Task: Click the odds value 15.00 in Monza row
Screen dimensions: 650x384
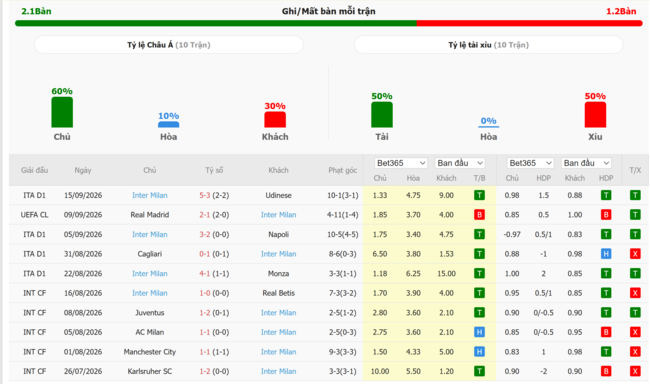Action: point(446,273)
